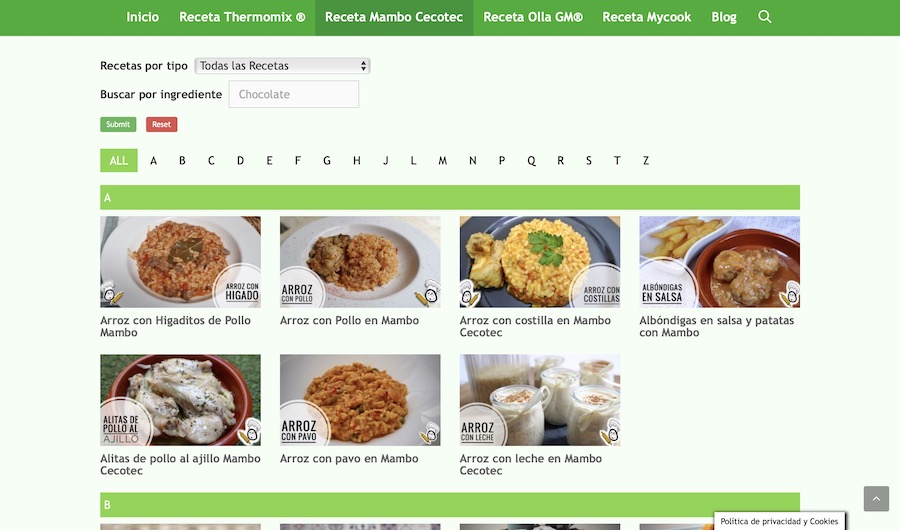Filter recipes by letter Z
Screen dimensions: 900x530
click(646, 161)
